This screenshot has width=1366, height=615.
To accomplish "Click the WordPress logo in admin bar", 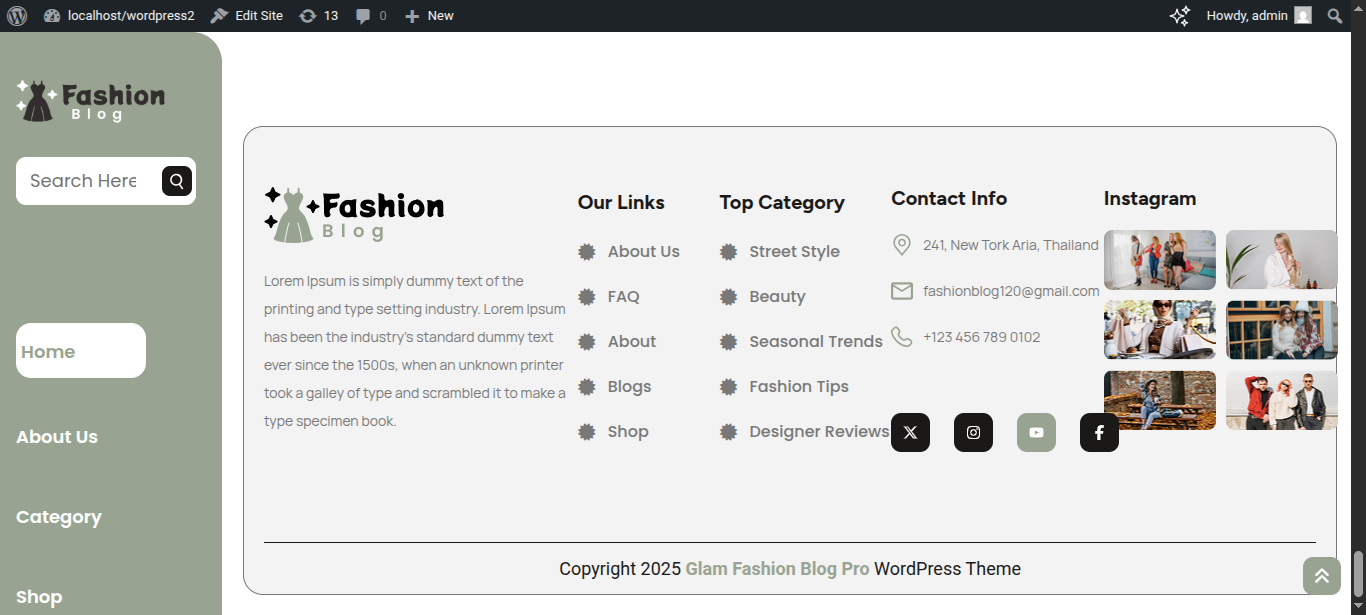I will point(16,16).
